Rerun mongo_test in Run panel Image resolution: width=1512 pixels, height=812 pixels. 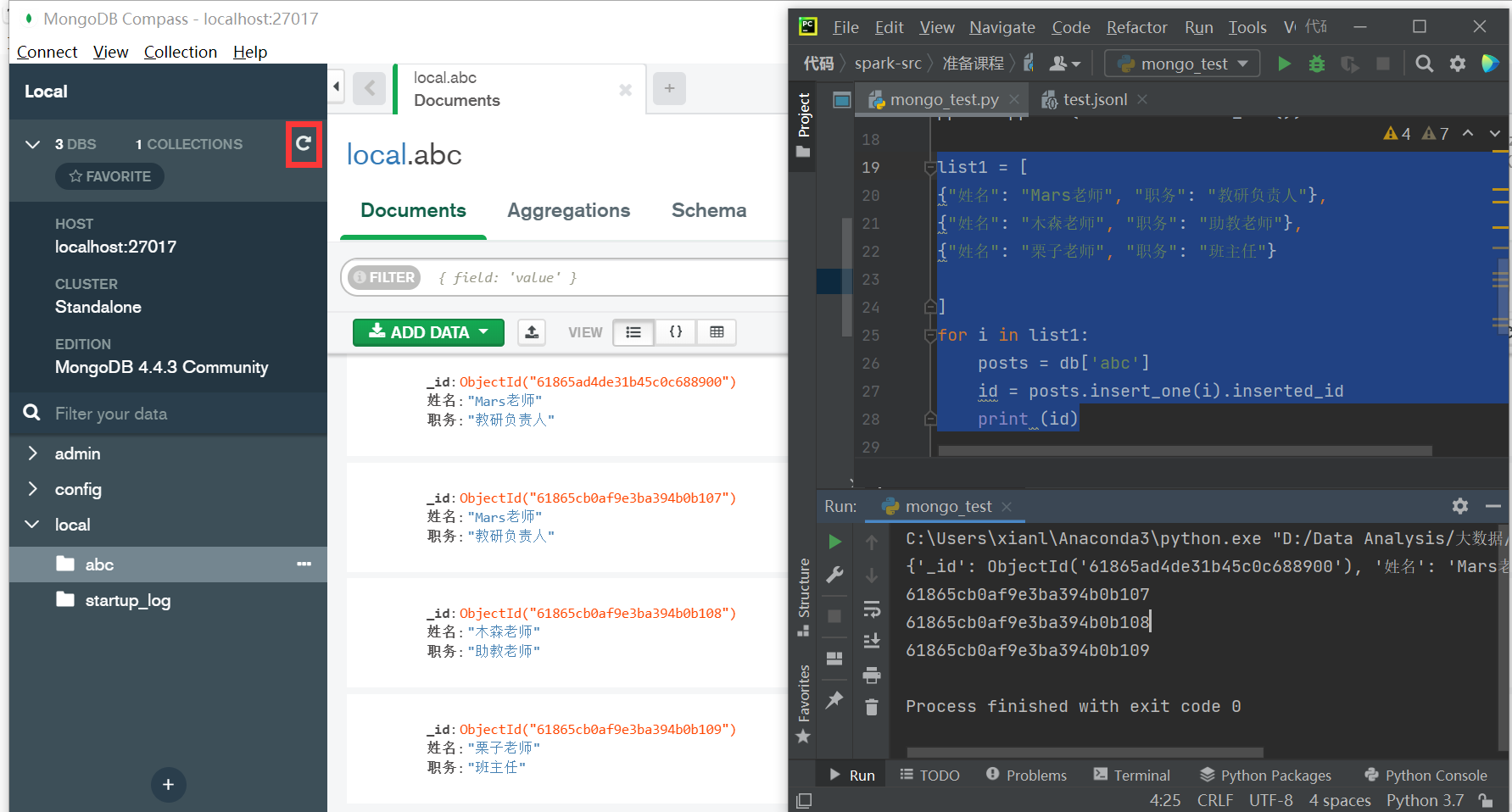coord(834,542)
